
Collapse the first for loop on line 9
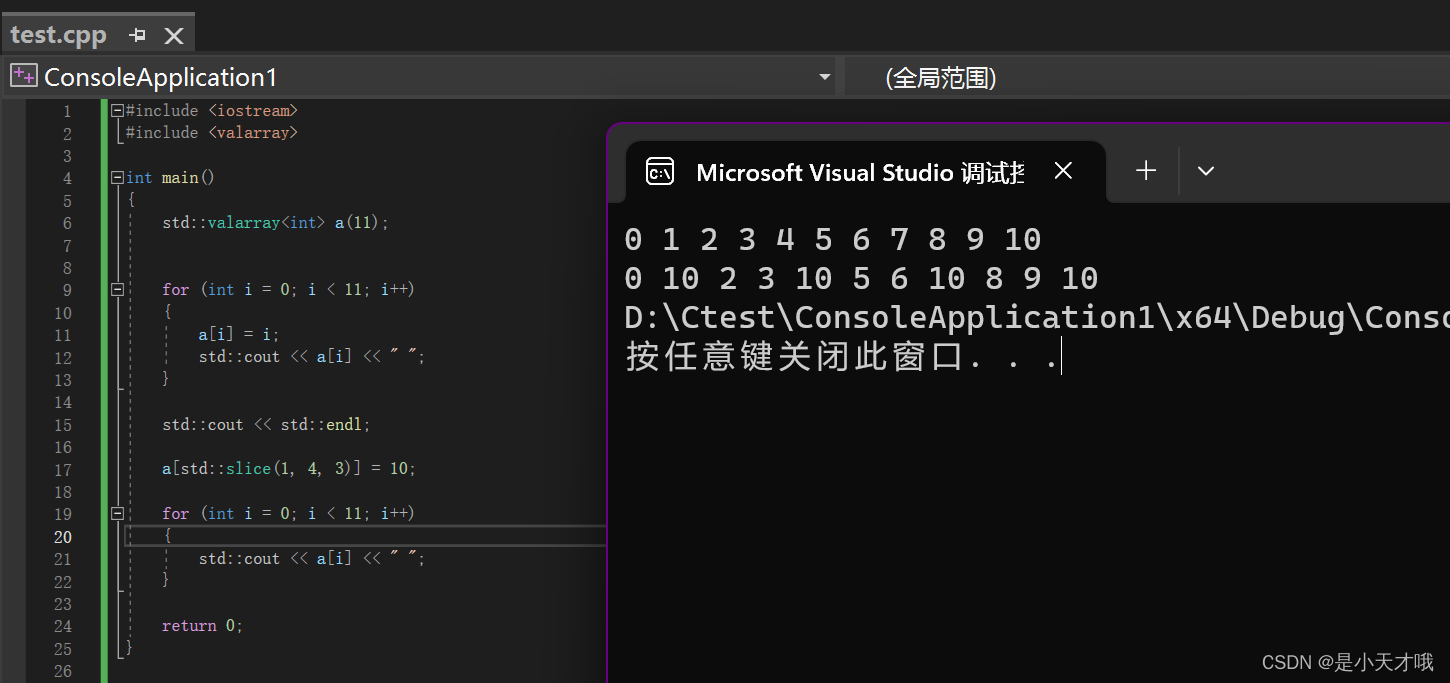click(117, 289)
